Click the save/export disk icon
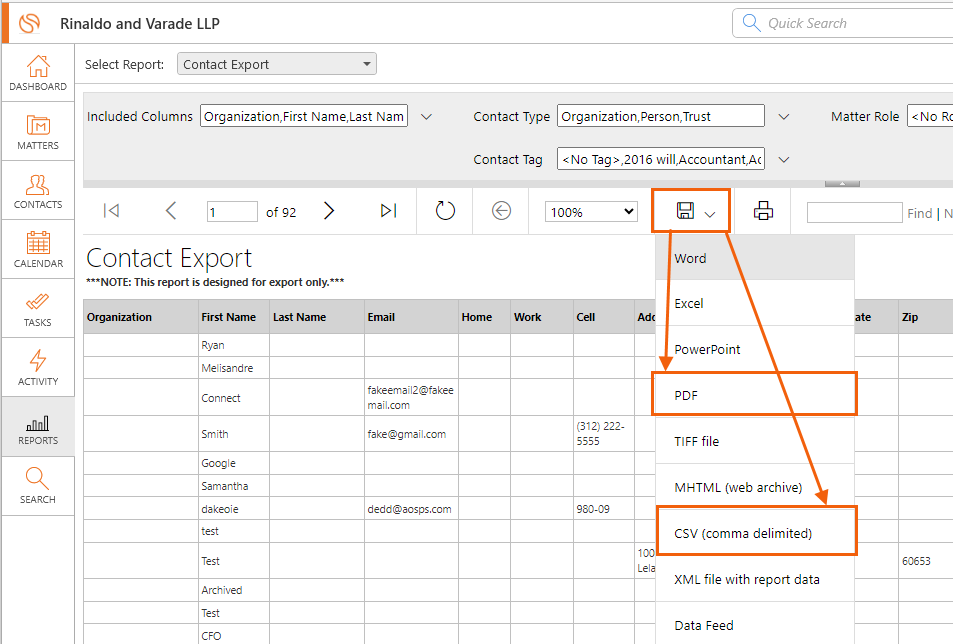953x644 pixels. (x=686, y=211)
